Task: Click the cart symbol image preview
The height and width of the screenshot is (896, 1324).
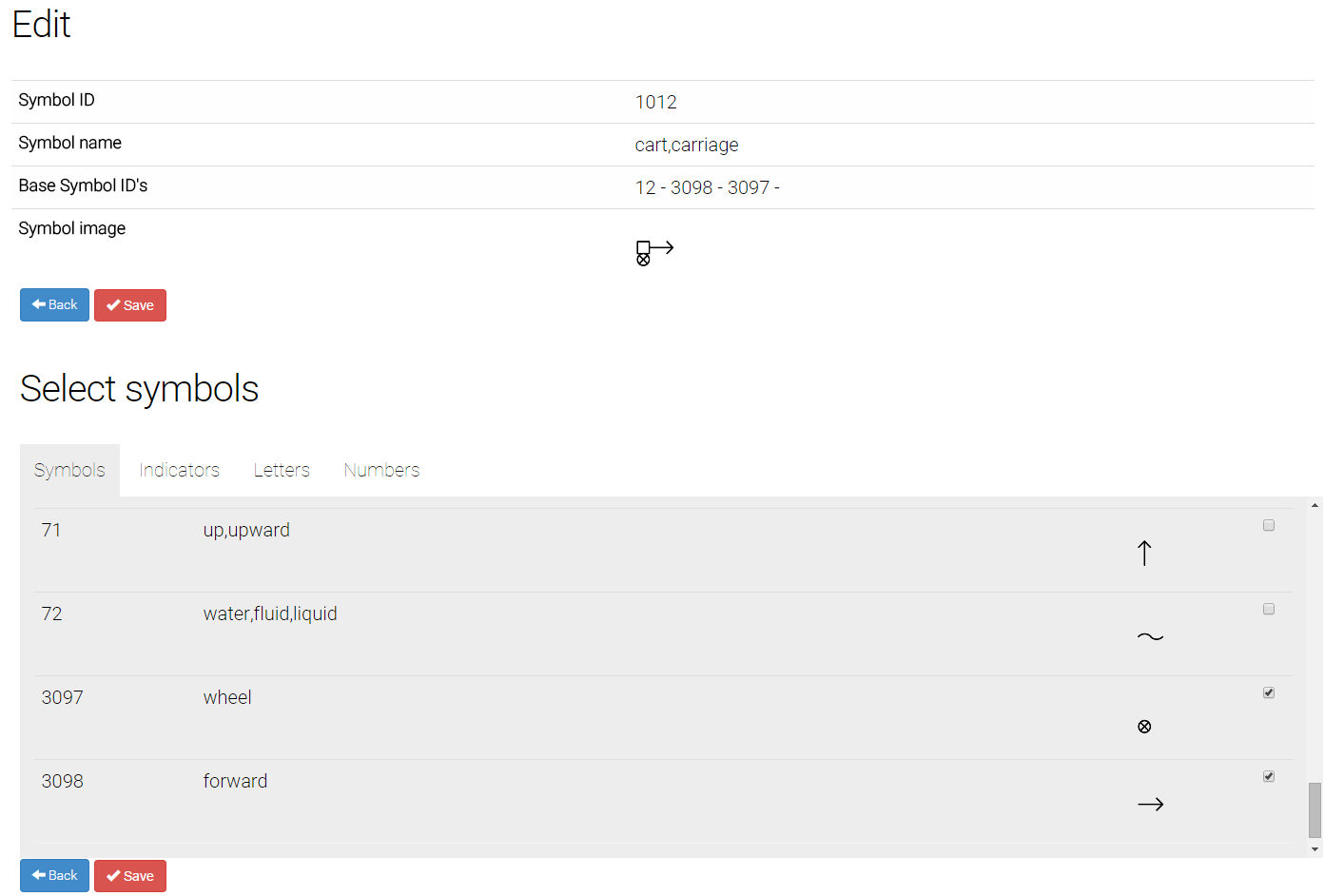Action: point(654,252)
